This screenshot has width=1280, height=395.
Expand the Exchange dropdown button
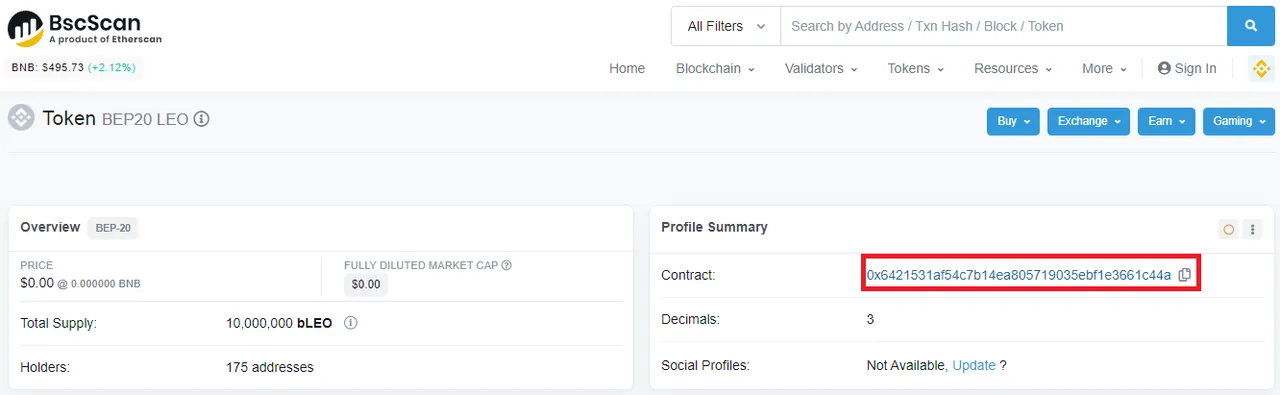1089,121
